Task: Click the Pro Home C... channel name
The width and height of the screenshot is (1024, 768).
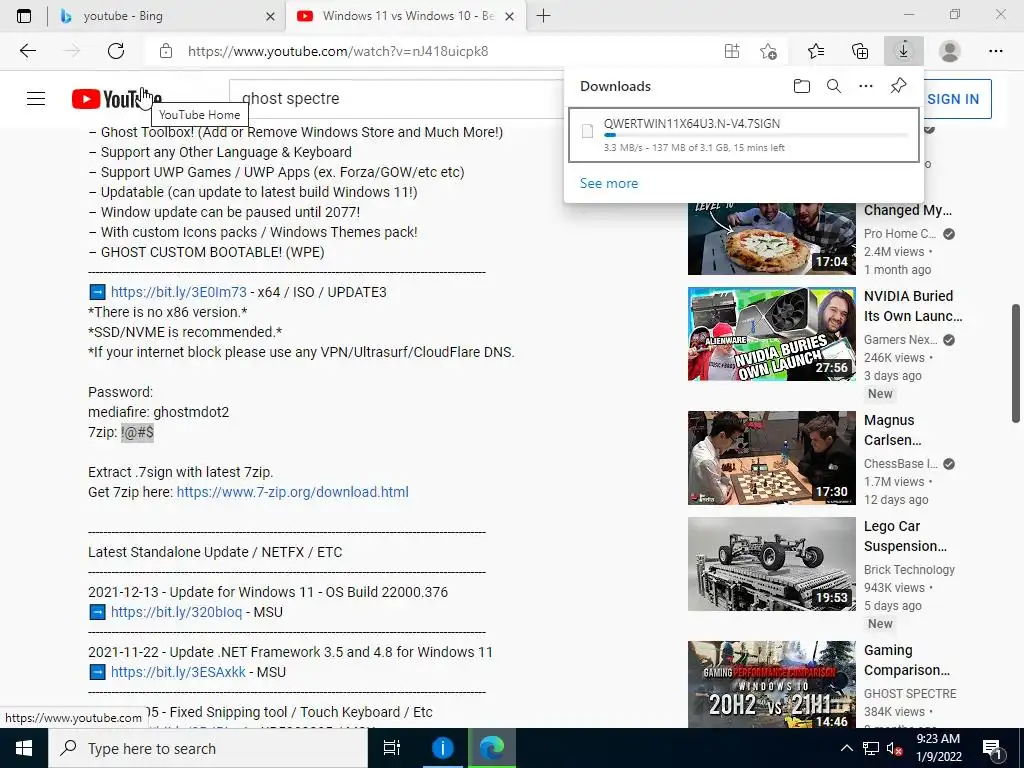Action: coord(900,234)
